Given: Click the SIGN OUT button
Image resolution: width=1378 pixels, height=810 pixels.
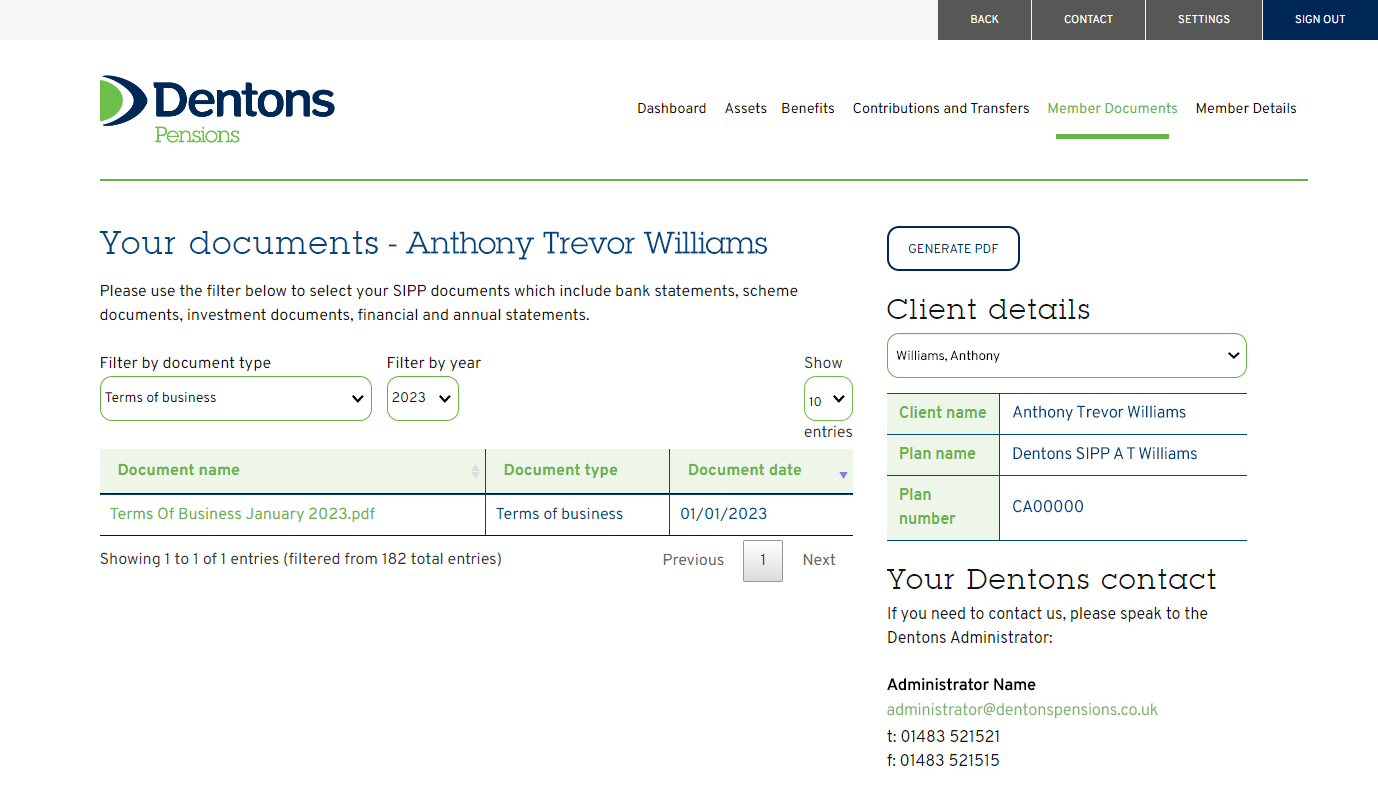Looking at the screenshot, I should (x=1320, y=20).
